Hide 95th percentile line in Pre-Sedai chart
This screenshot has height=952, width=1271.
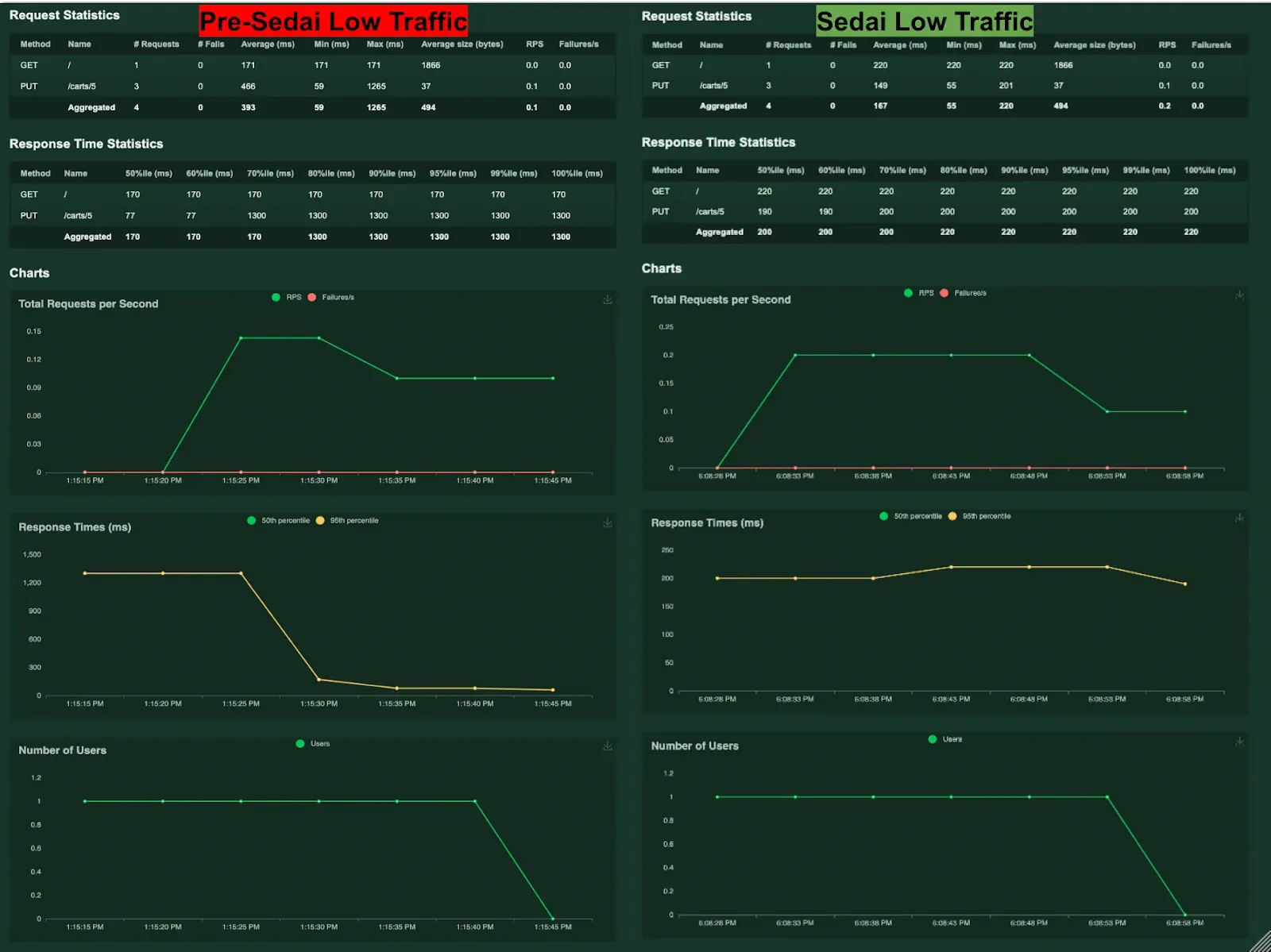[x=347, y=521]
